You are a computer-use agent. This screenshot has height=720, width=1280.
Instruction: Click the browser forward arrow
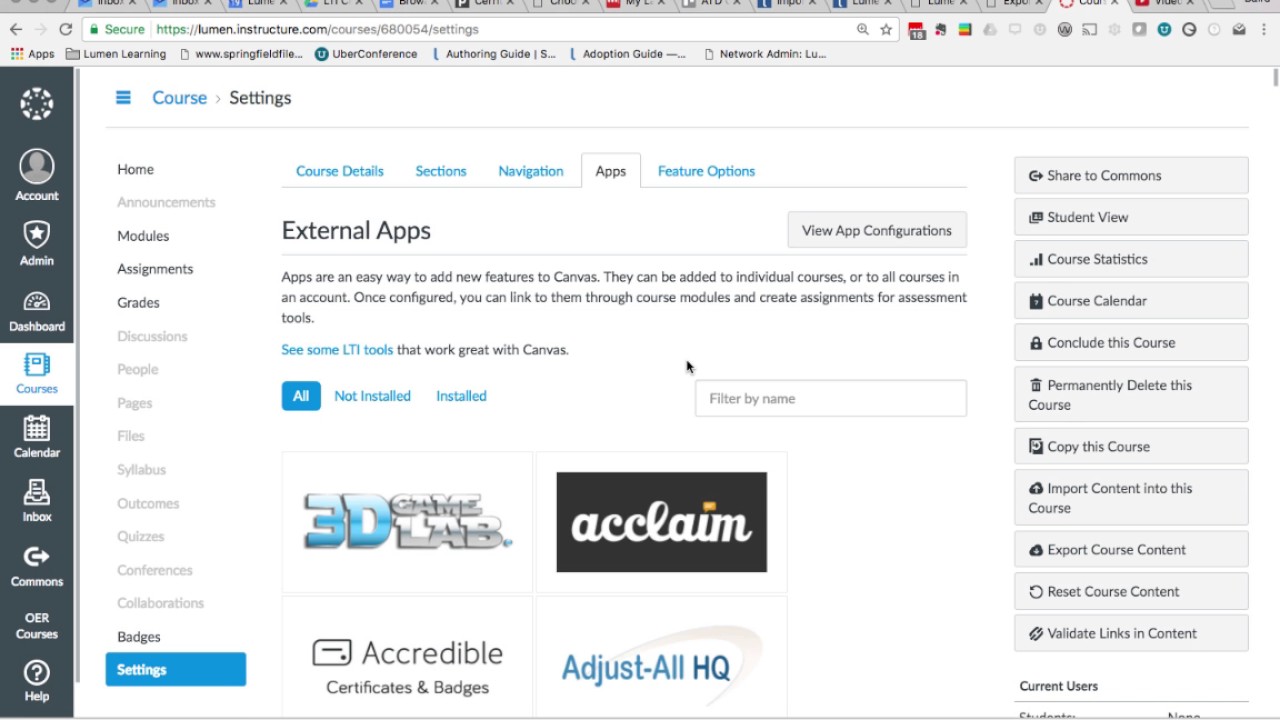point(41,30)
